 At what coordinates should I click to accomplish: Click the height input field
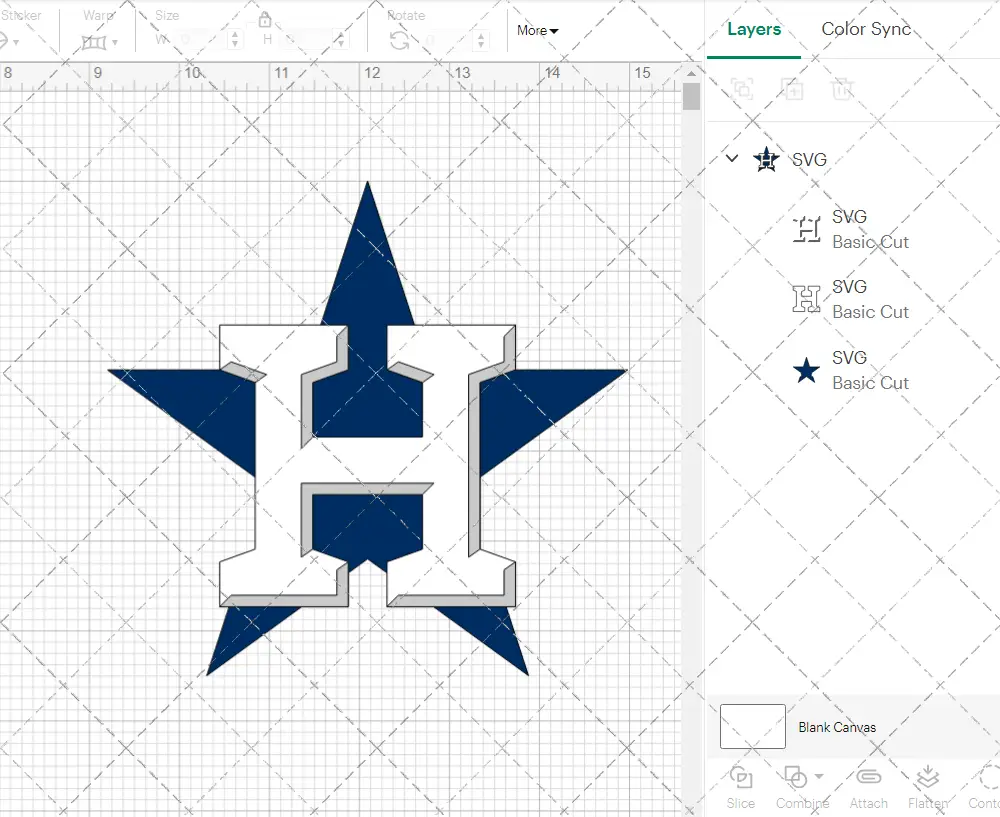pos(307,40)
